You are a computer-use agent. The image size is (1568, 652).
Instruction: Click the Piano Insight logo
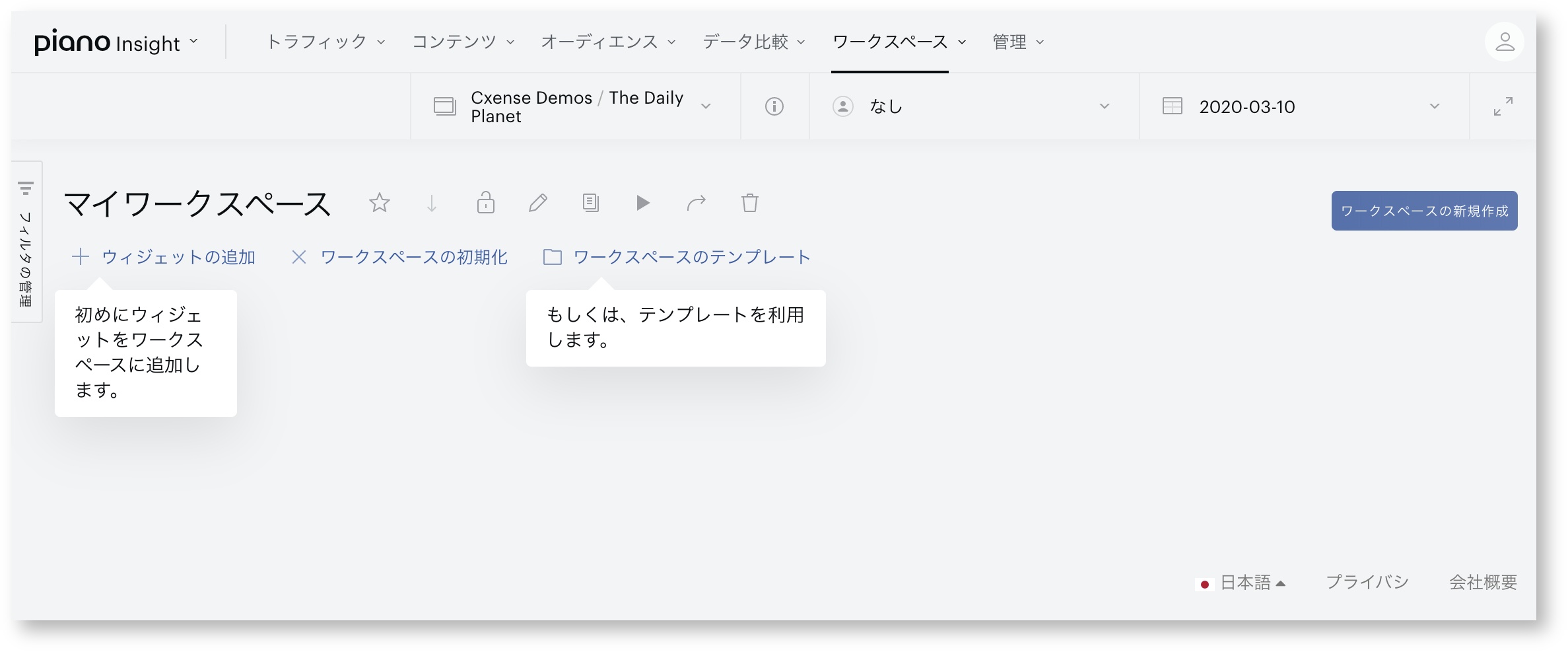[x=106, y=42]
